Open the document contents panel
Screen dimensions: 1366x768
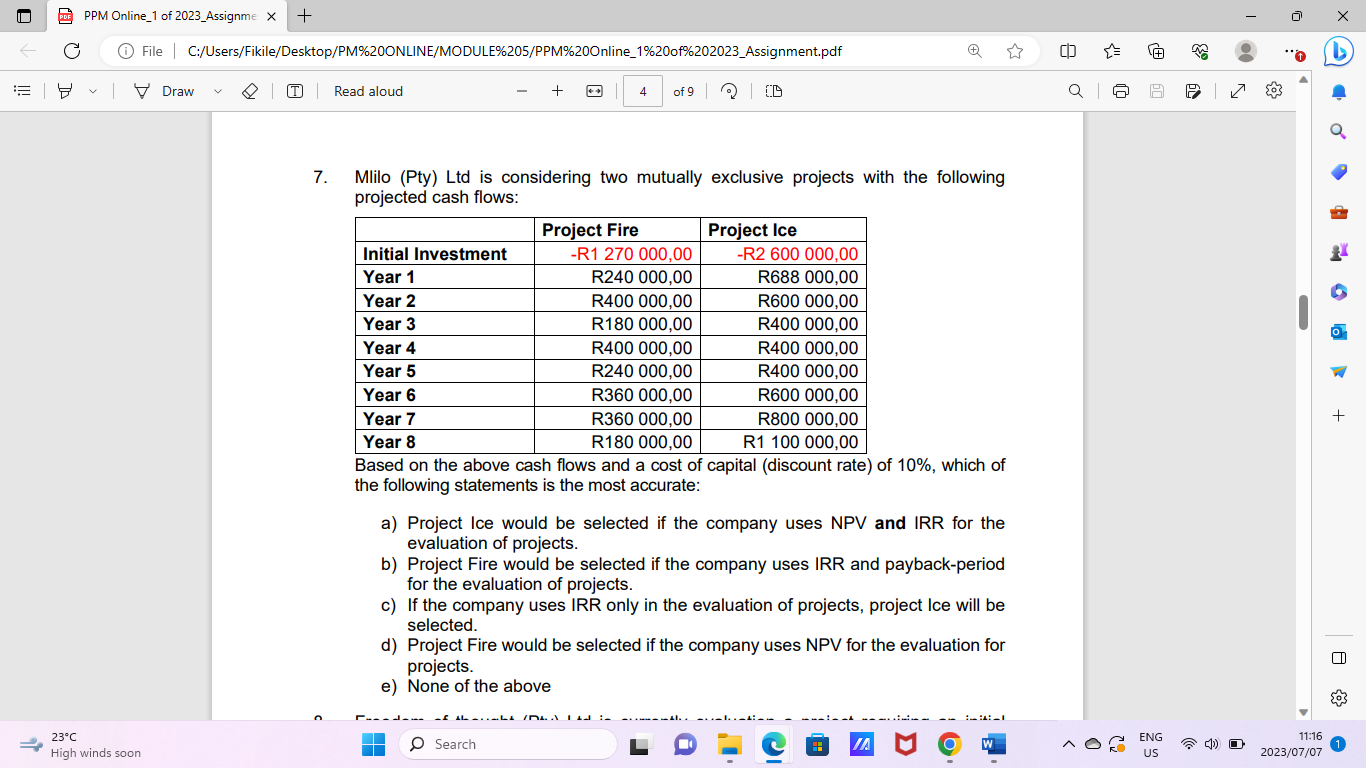[22, 91]
